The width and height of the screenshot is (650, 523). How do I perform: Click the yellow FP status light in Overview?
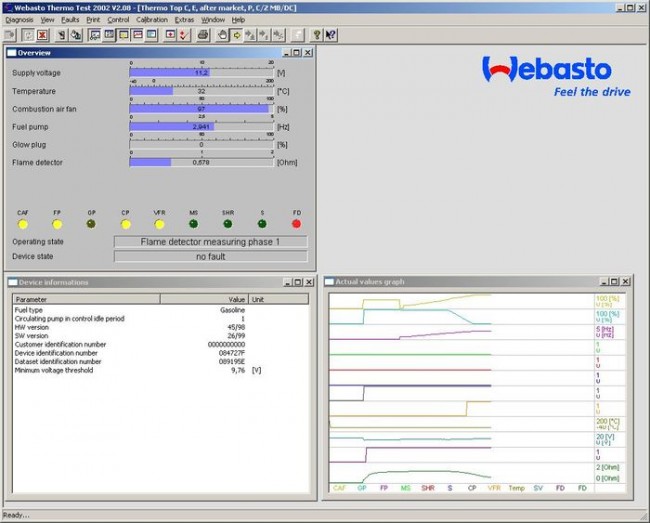(57, 224)
